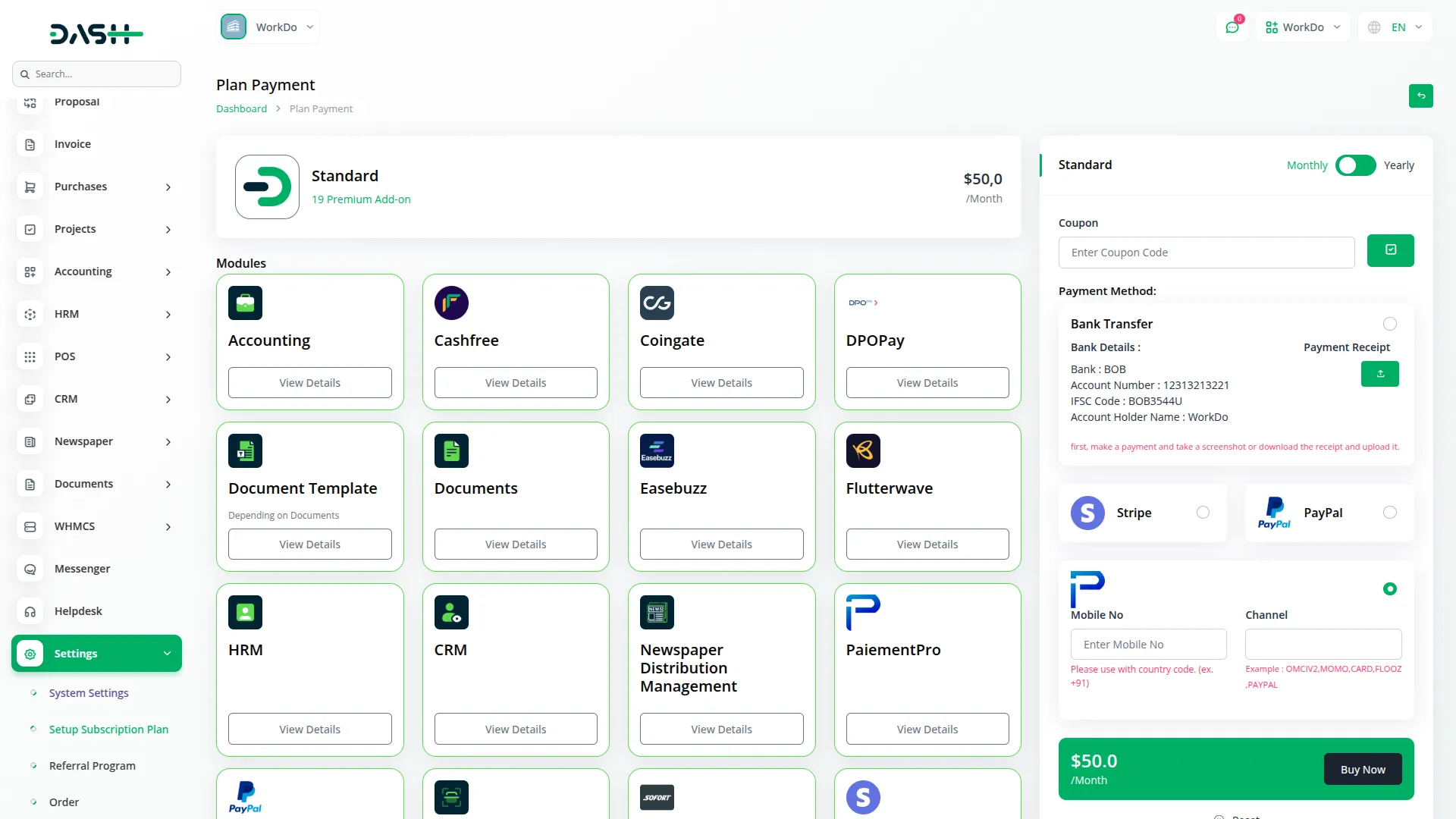The image size is (1456, 819).
Task: Choose Stripe as payment method
Action: pos(1202,512)
